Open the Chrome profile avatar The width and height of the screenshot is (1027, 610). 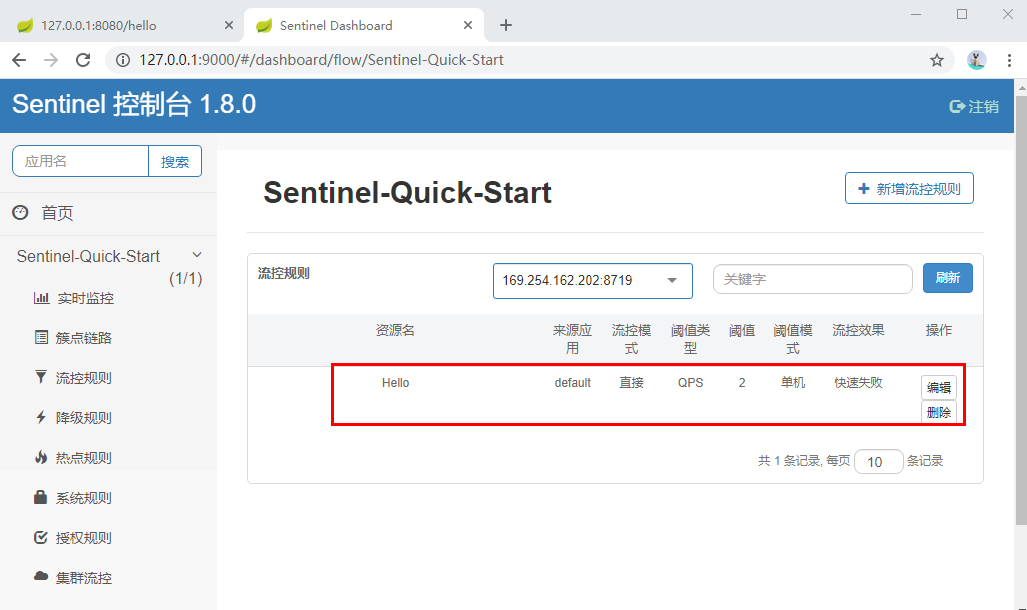tap(976, 60)
